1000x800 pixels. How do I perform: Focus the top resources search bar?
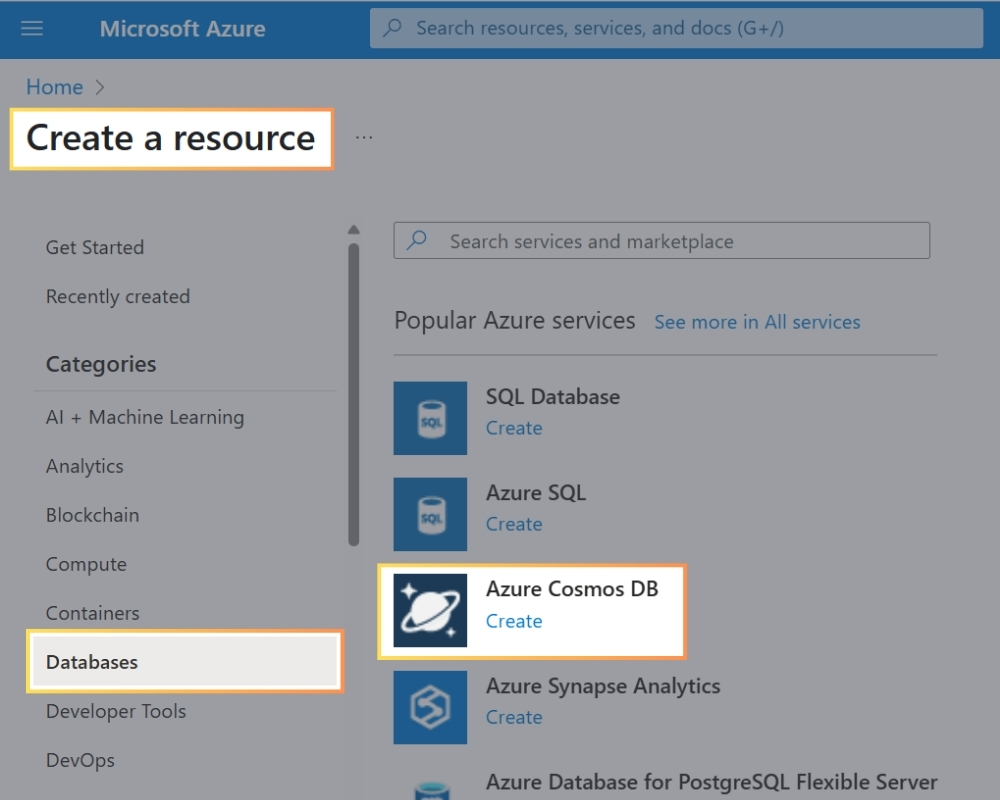click(x=676, y=28)
